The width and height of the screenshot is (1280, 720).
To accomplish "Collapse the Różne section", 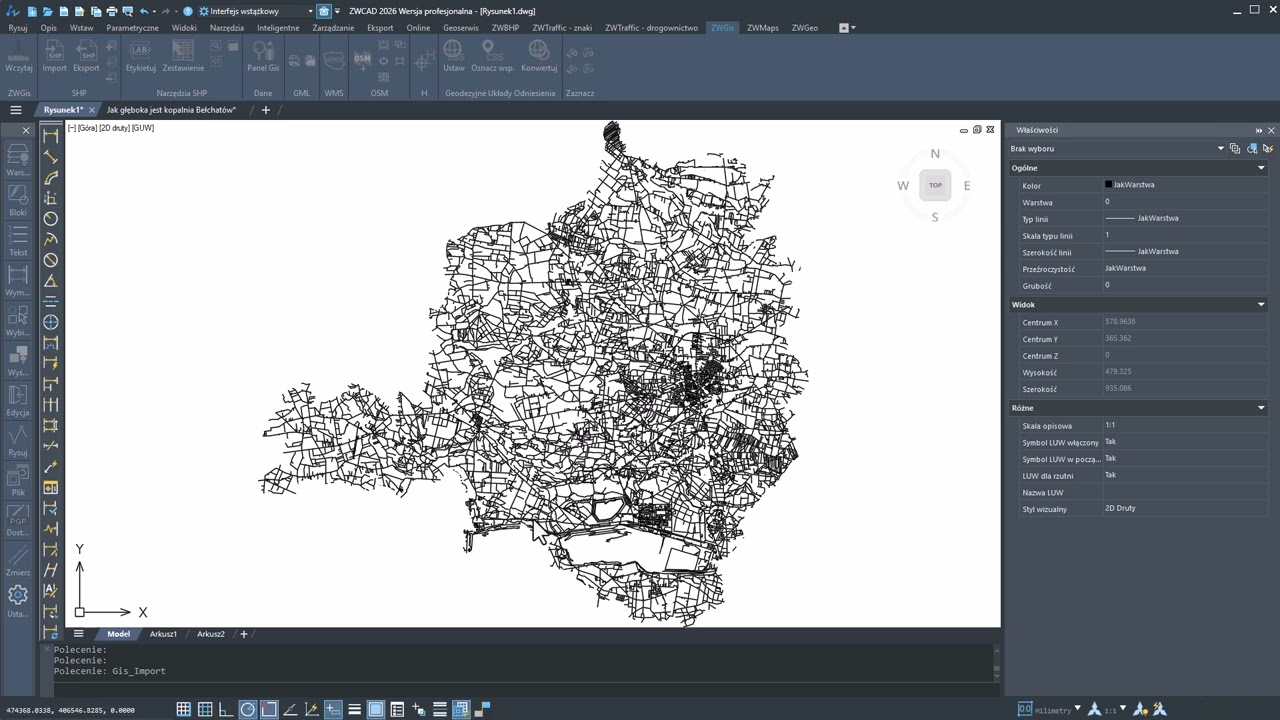I will (1261, 408).
